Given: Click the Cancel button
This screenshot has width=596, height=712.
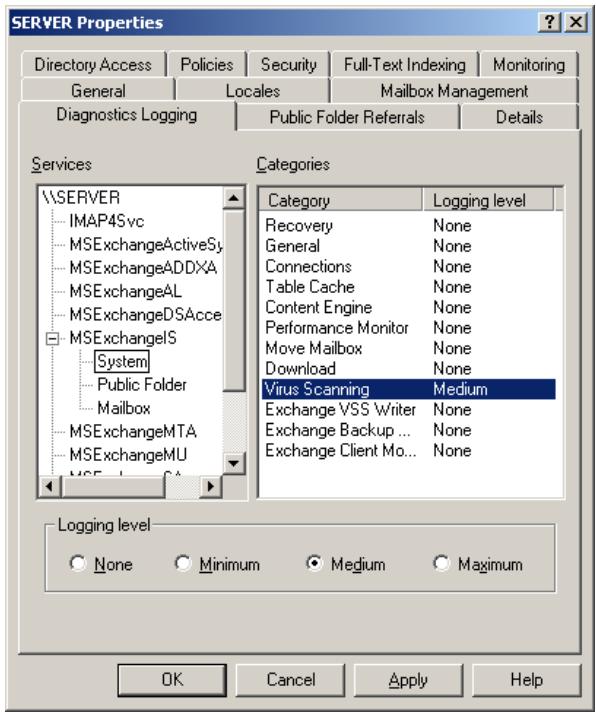Looking at the screenshot, I should (x=291, y=680).
